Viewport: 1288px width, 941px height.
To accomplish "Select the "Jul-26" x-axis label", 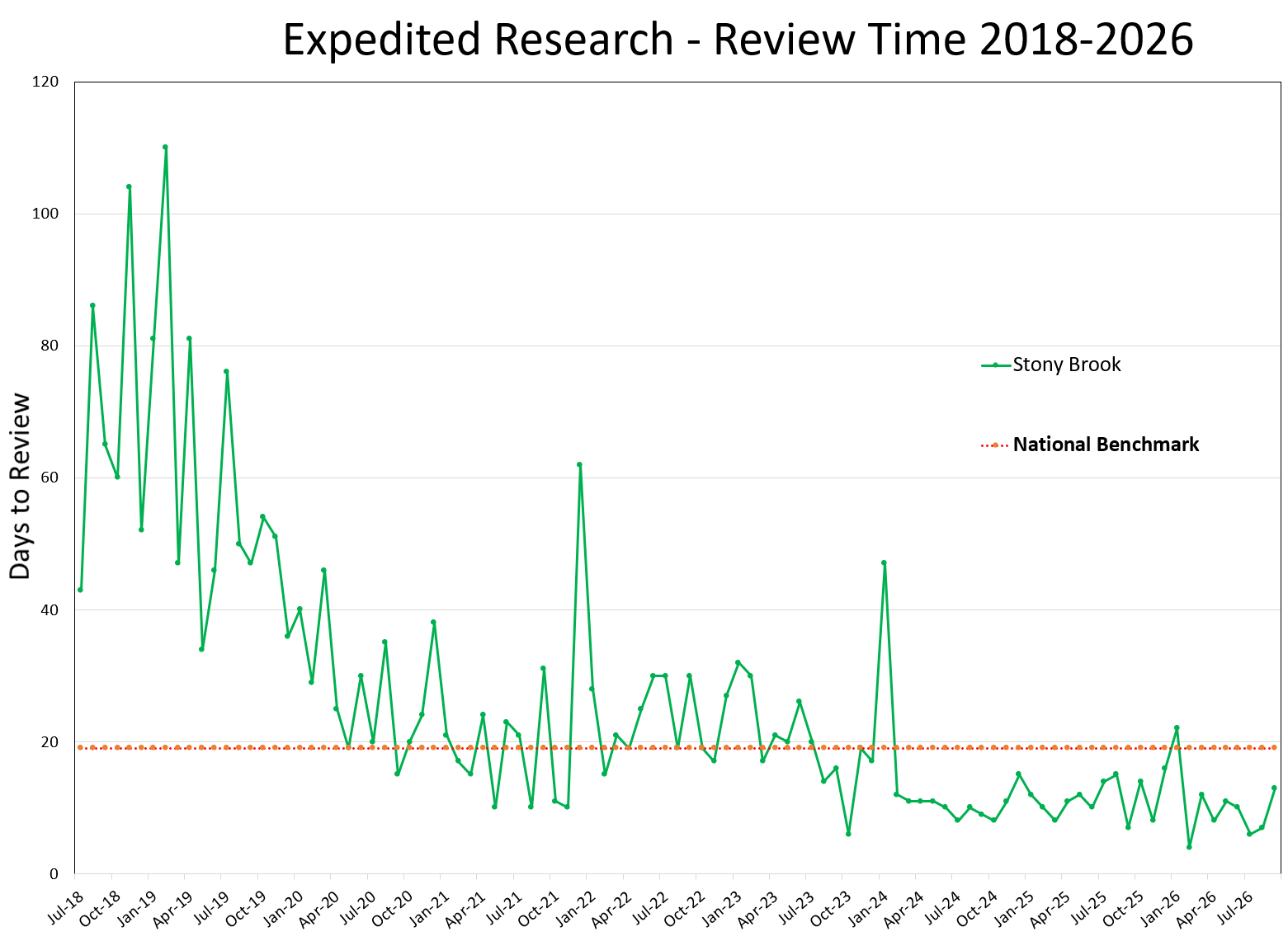I will [x=1234, y=906].
